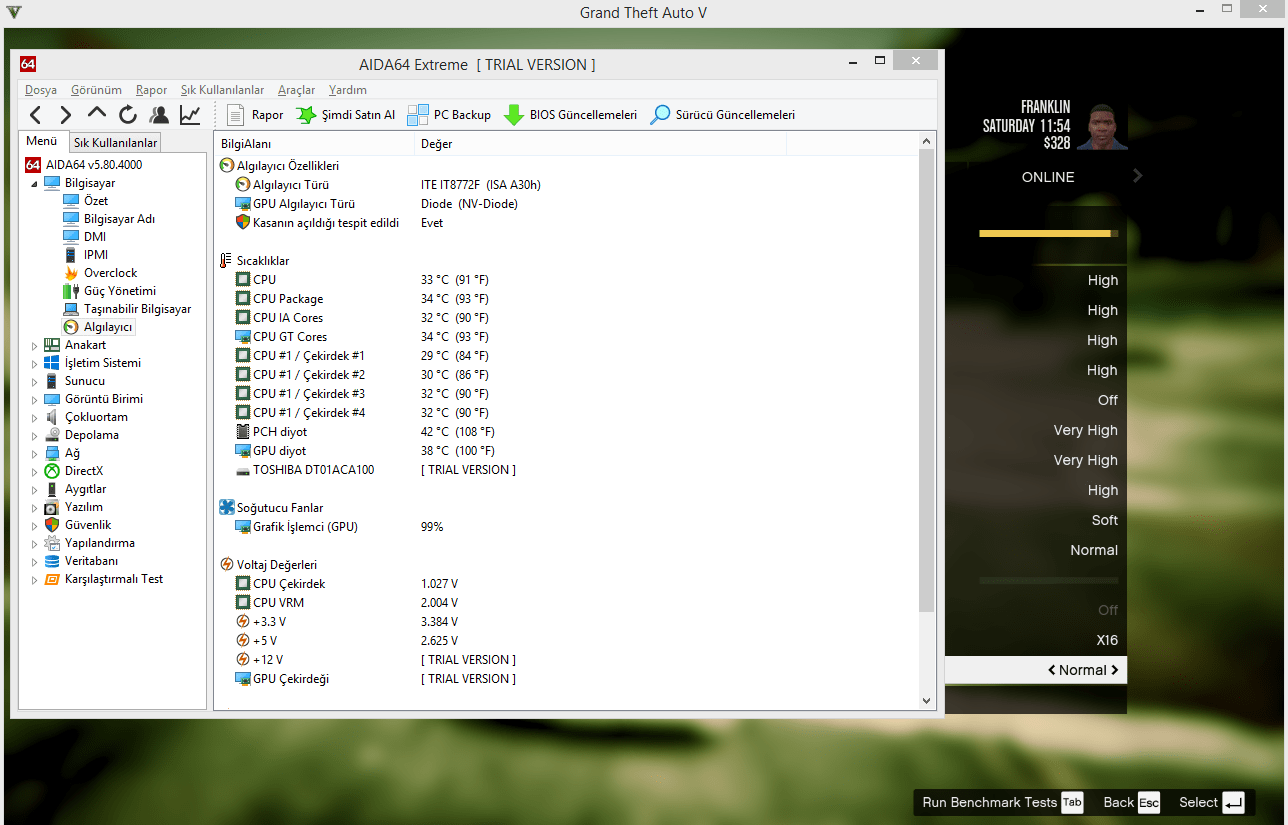Viewport: 1288px width, 825px height.
Task: Open the Dosya menu
Action: pos(41,90)
